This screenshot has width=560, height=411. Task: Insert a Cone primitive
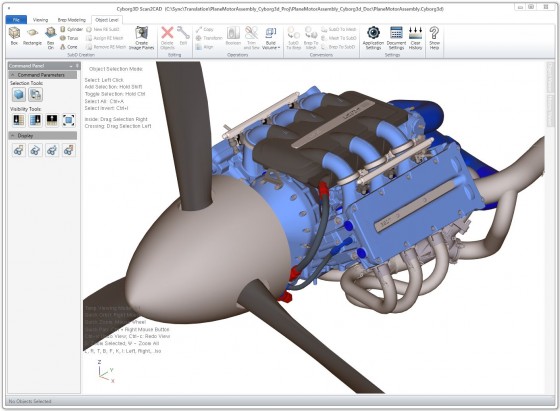tap(69, 47)
